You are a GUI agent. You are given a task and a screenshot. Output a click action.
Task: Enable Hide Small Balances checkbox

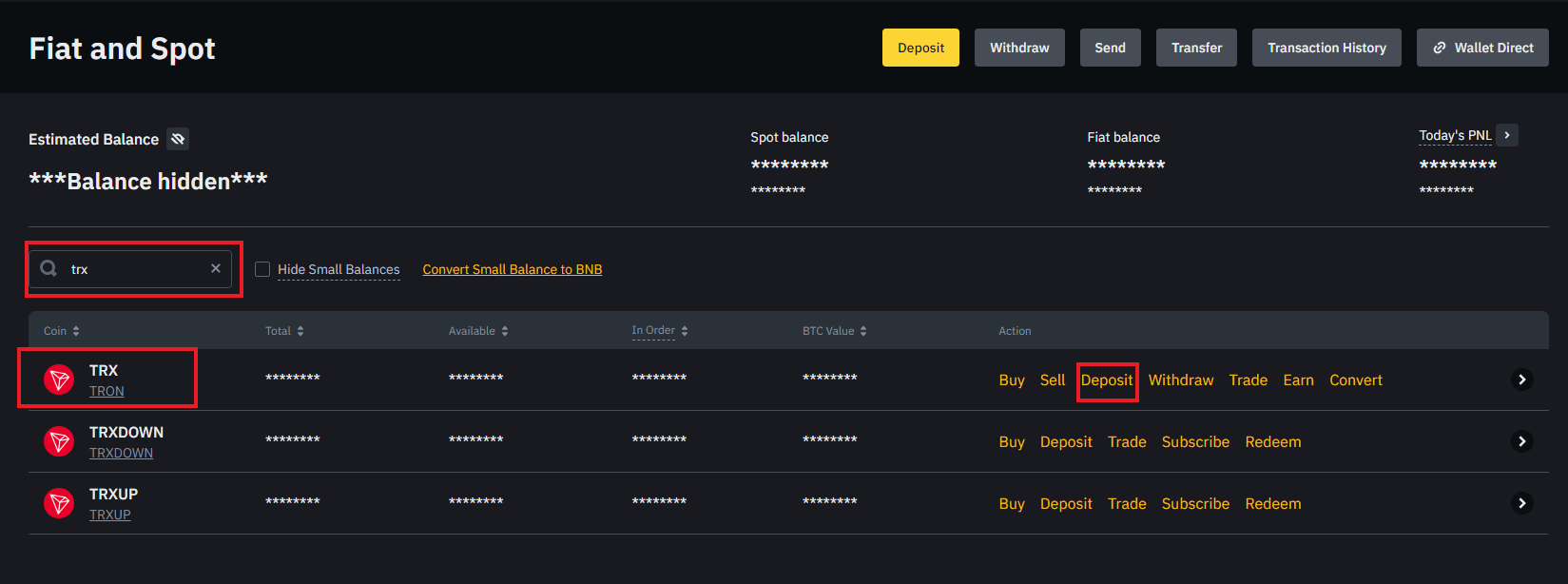click(262, 269)
